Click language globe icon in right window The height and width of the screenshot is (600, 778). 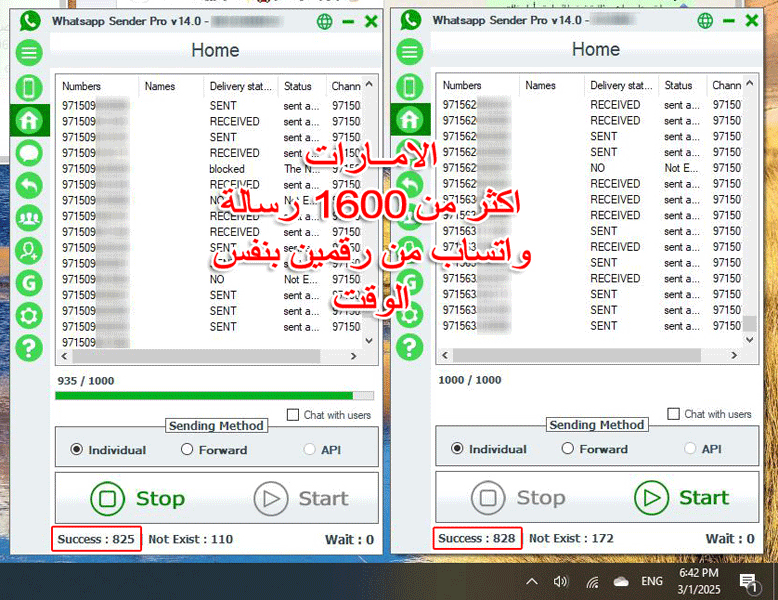point(705,20)
